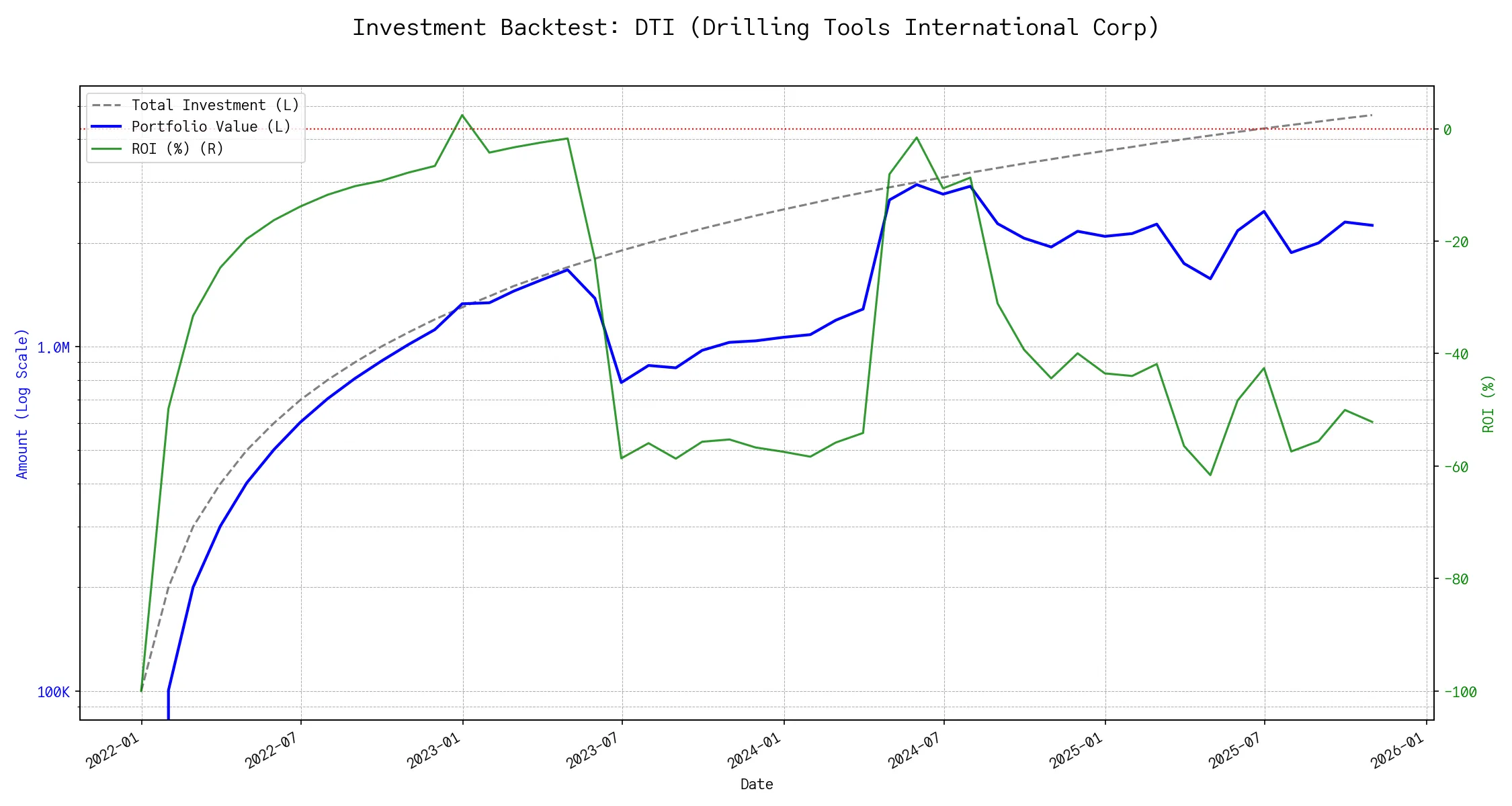Click the Portfolio Value legend entry
1512x806 pixels.
(x=211, y=127)
